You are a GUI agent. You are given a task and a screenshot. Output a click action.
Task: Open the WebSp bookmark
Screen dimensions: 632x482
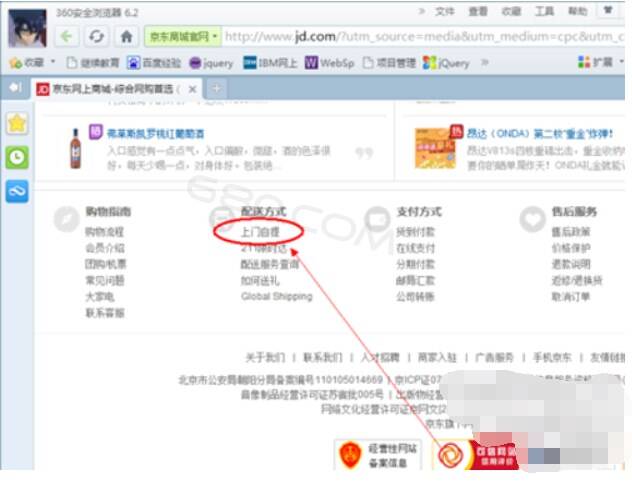coord(329,63)
